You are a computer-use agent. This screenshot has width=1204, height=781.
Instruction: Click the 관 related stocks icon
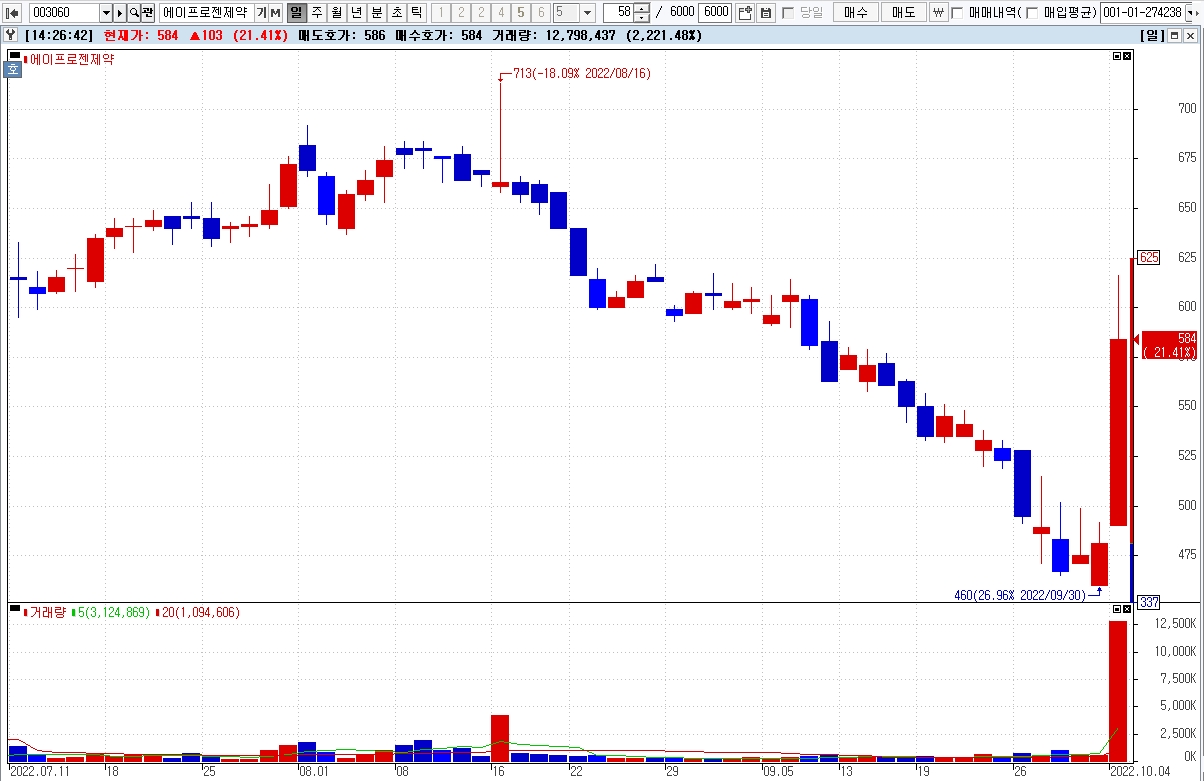(148, 13)
